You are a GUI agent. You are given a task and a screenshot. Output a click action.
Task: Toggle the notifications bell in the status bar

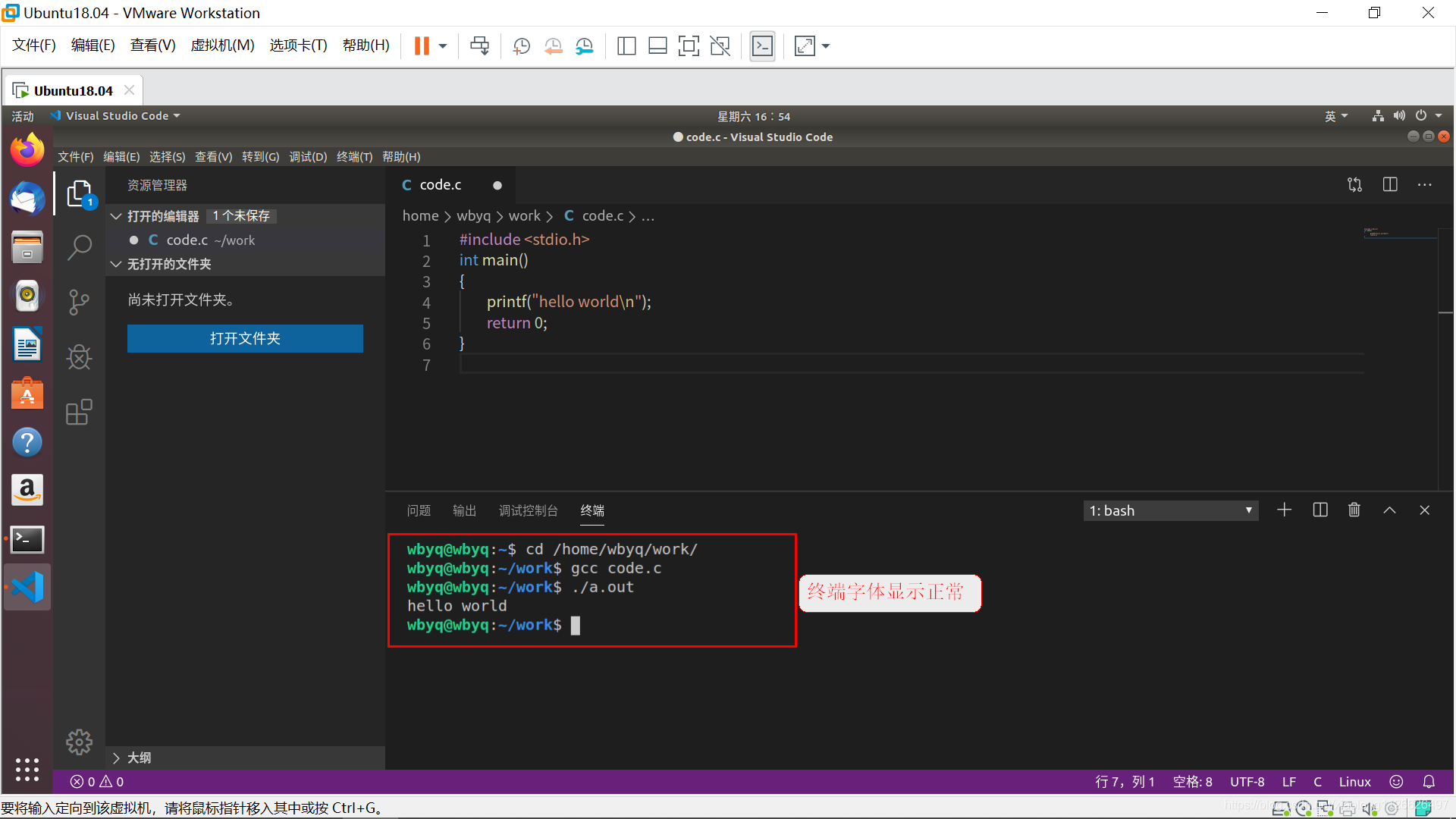tap(1429, 781)
